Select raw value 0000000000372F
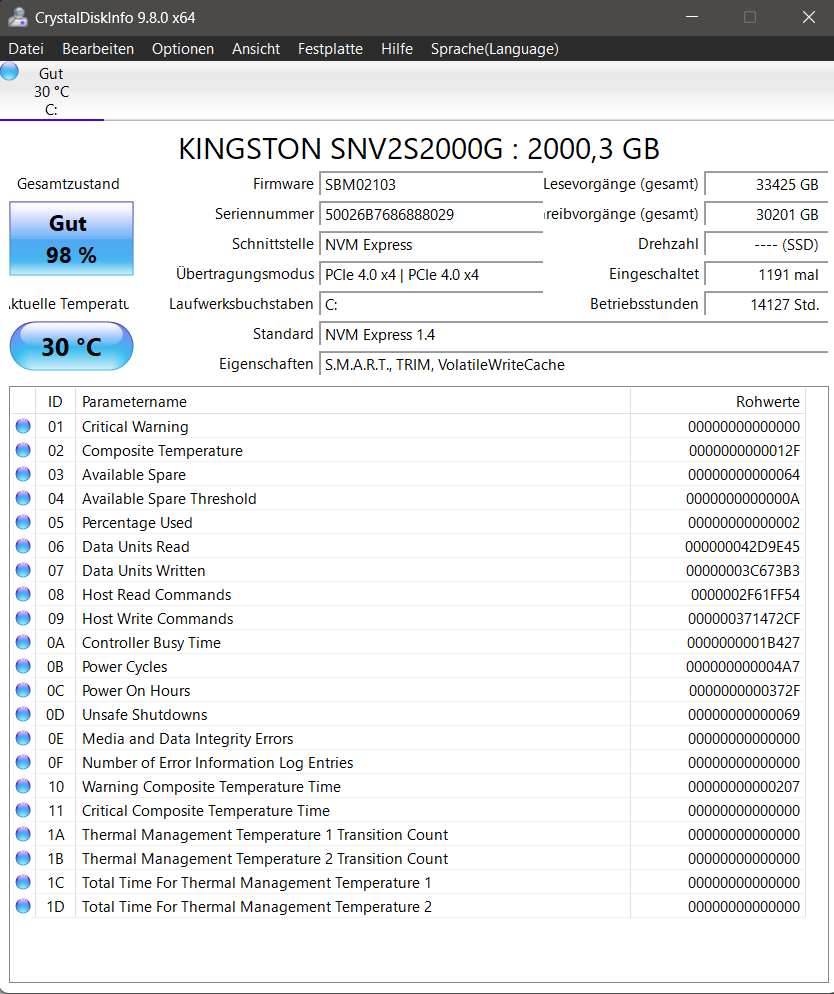The width and height of the screenshot is (834, 994). click(744, 691)
